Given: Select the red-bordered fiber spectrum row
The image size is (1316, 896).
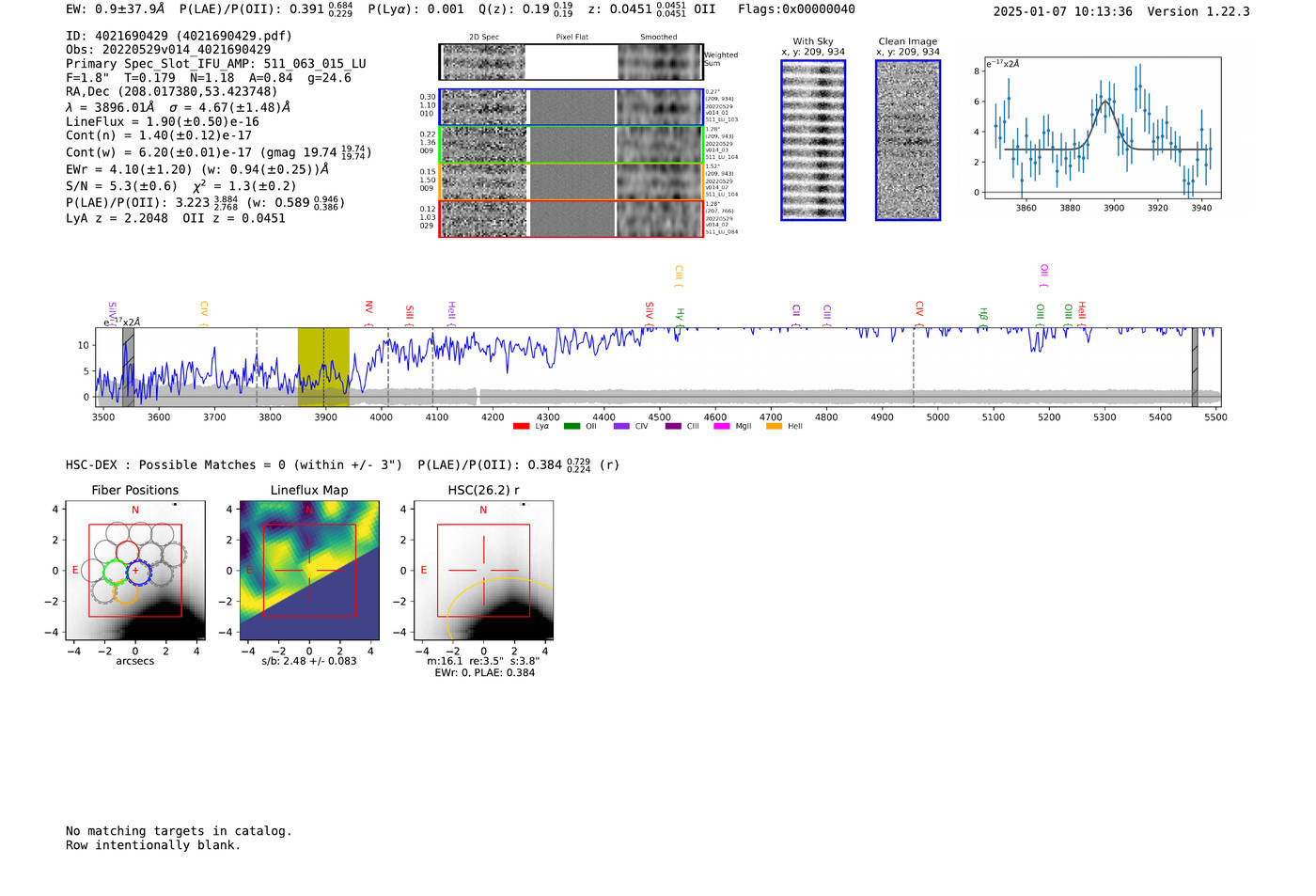Looking at the screenshot, I should [x=572, y=219].
